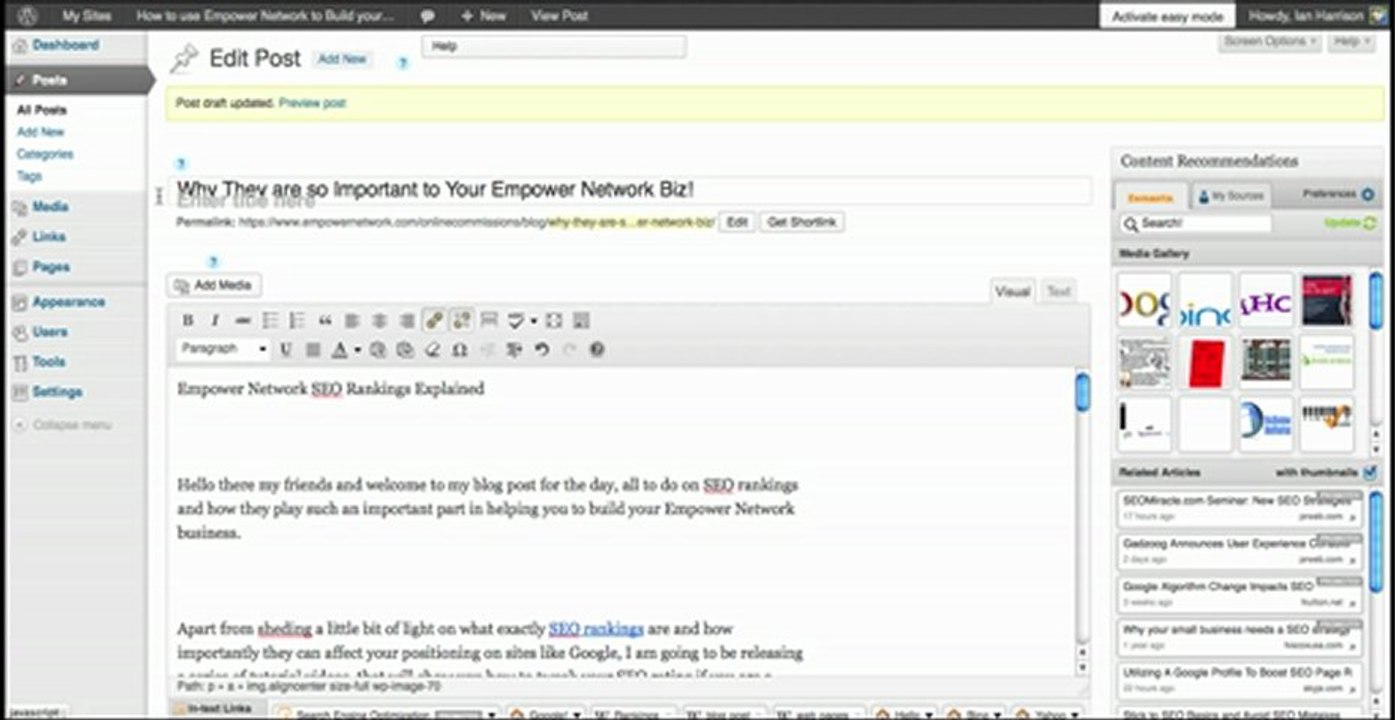Click the Get Shortlink button
Image resolution: width=1395 pixels, height=720 pixels.
point(802,222)
